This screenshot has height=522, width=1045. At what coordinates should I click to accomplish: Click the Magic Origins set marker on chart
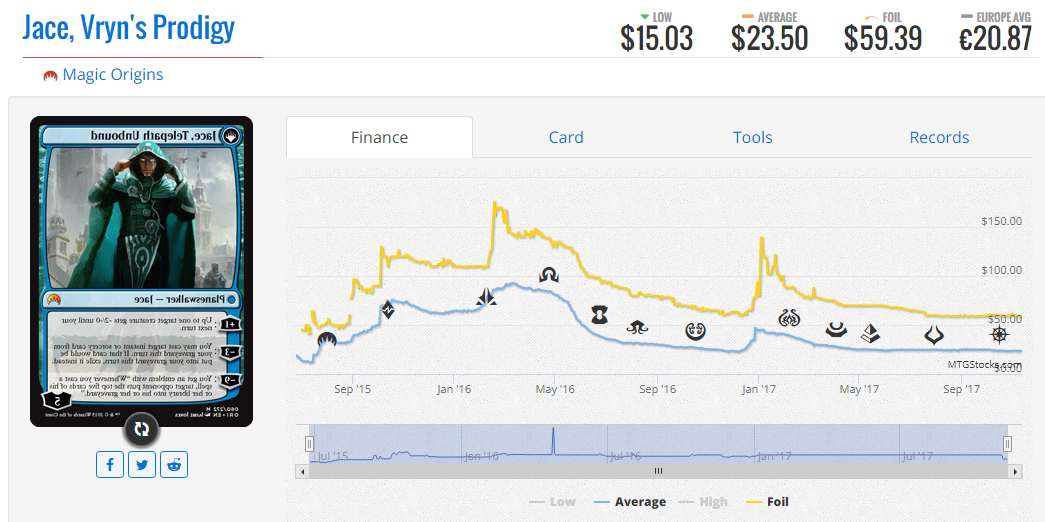point(326,339)
